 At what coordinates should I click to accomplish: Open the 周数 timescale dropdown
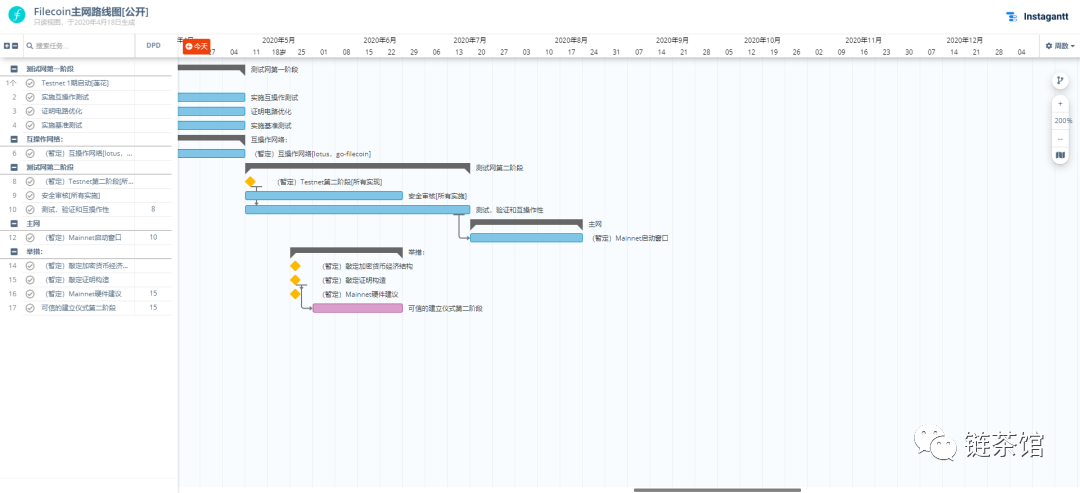(1060, 46)
